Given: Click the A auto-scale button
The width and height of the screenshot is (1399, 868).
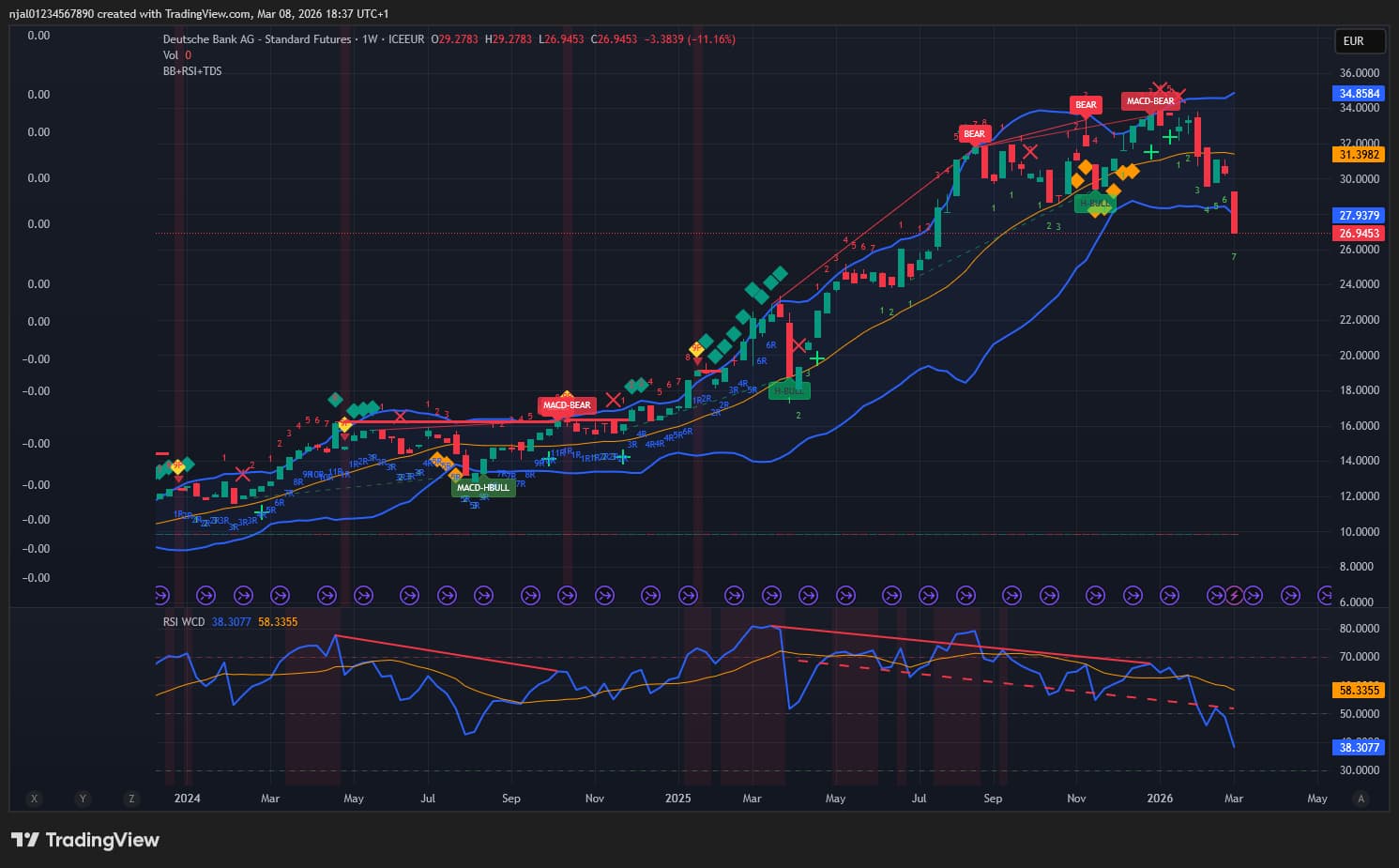Looking at the screenshot, I should 1361,799.
